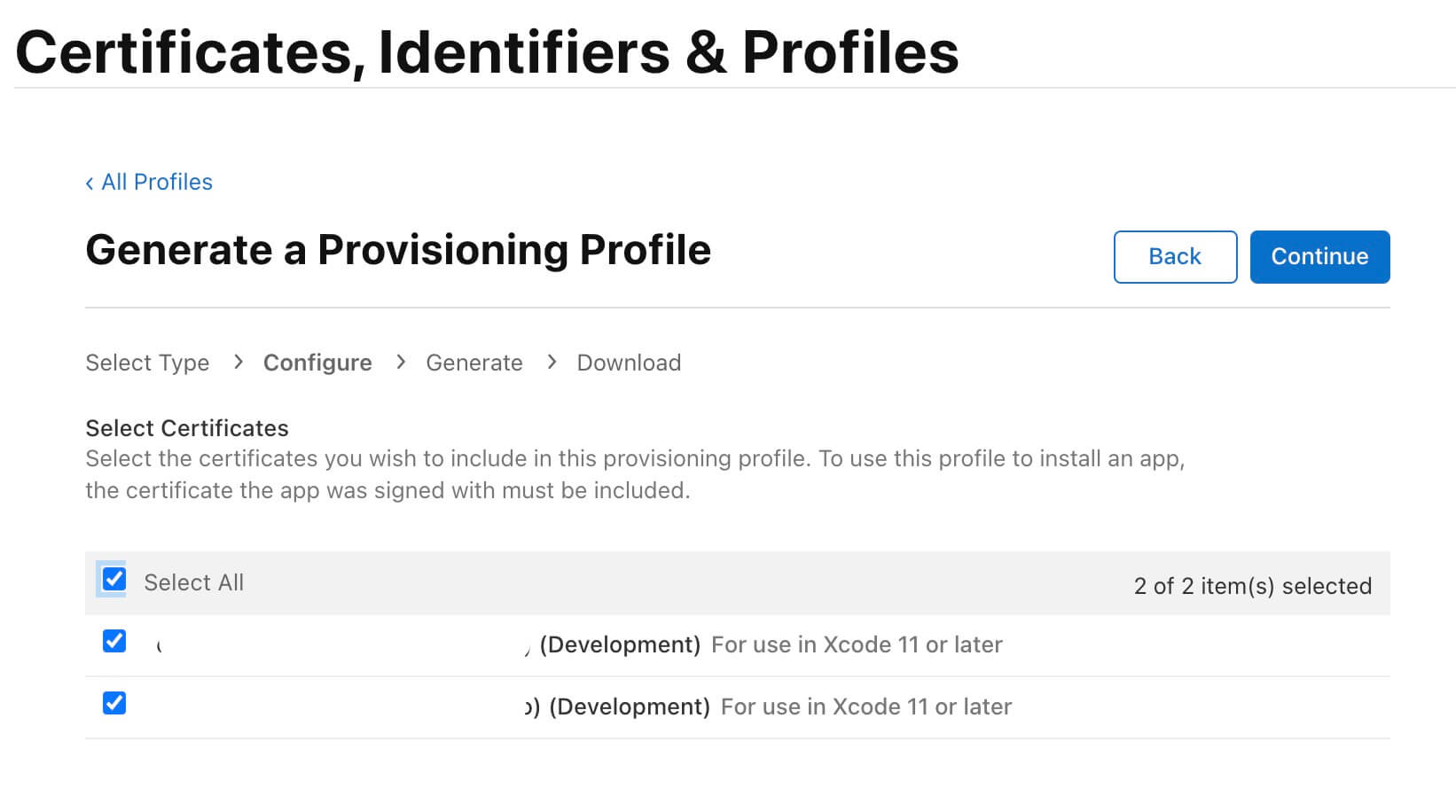The height and width of the screenshot is (812, 1456).
Task: Jump to the Generate step
Action: (474, 363)
